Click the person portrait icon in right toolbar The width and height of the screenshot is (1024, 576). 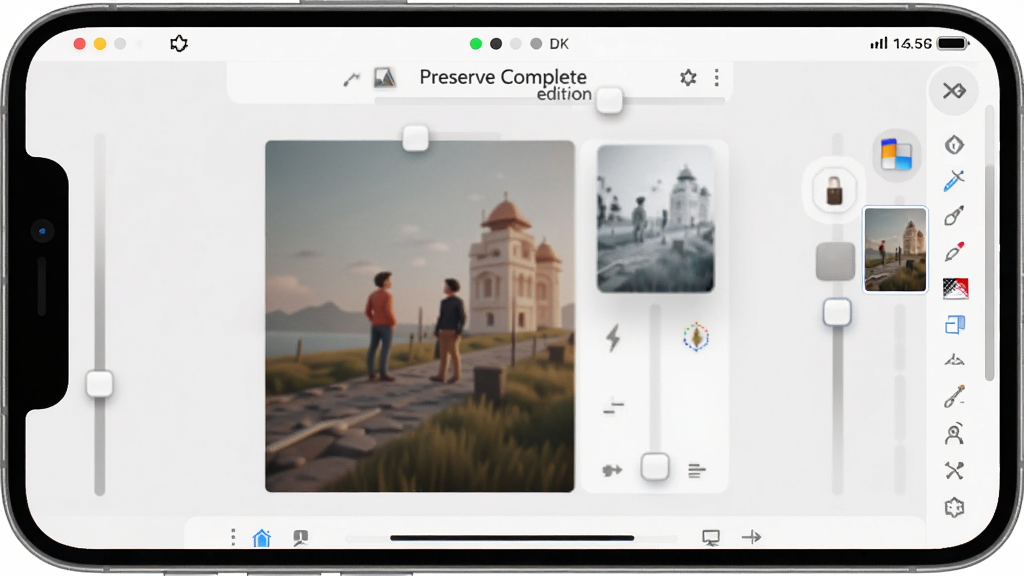click(954, 433)
